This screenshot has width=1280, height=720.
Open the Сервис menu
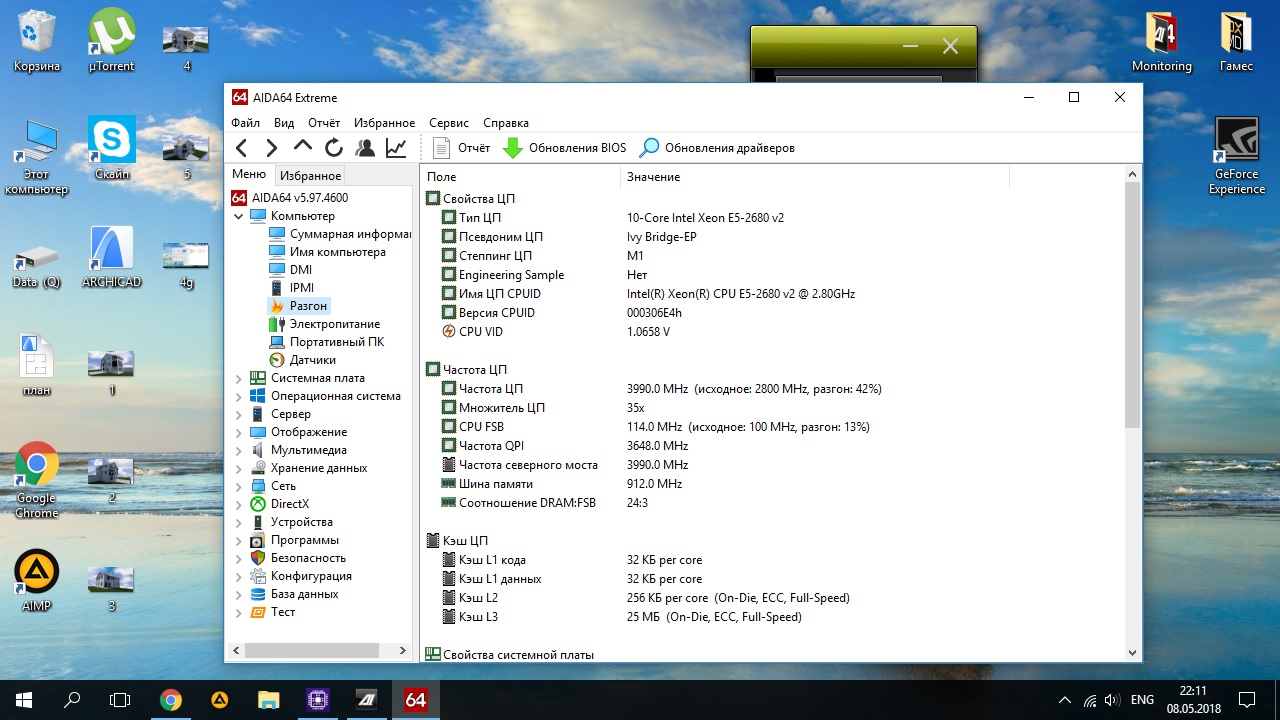(449, 123)
